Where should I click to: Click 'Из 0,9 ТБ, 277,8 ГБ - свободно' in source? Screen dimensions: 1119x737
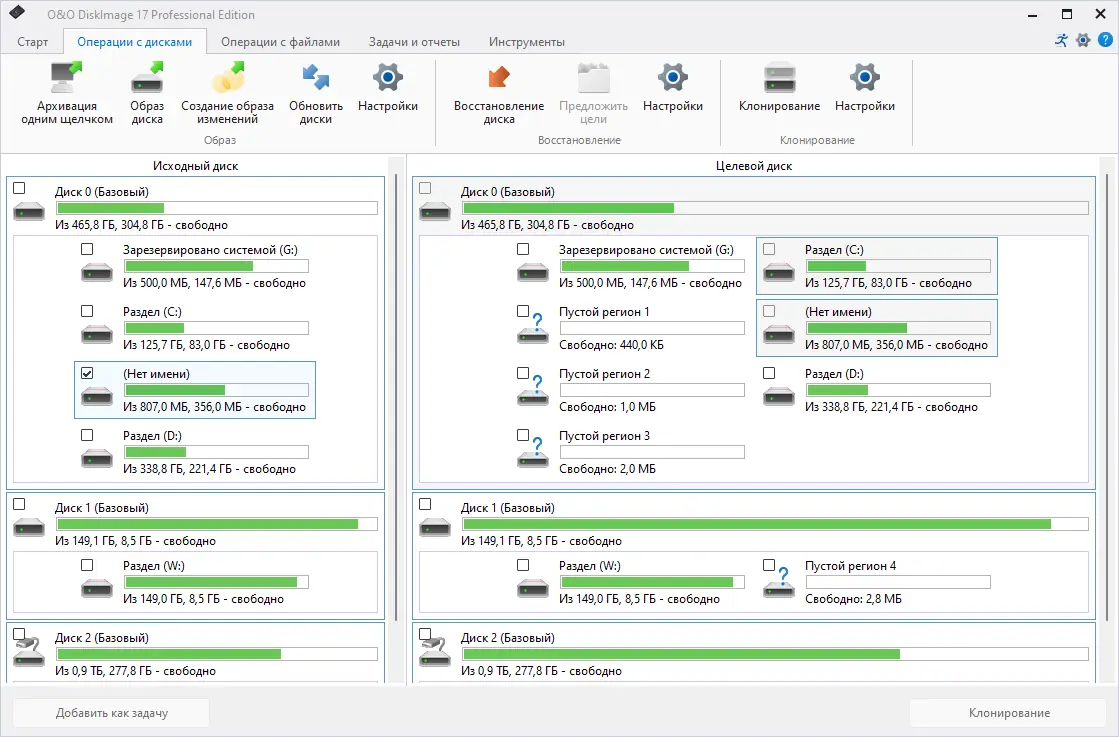click(x=136, y=671)
